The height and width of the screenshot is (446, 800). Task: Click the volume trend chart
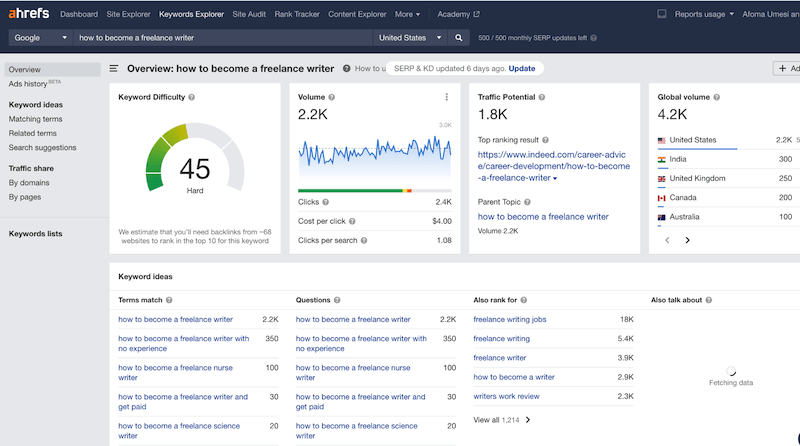(x=374, y=156)
